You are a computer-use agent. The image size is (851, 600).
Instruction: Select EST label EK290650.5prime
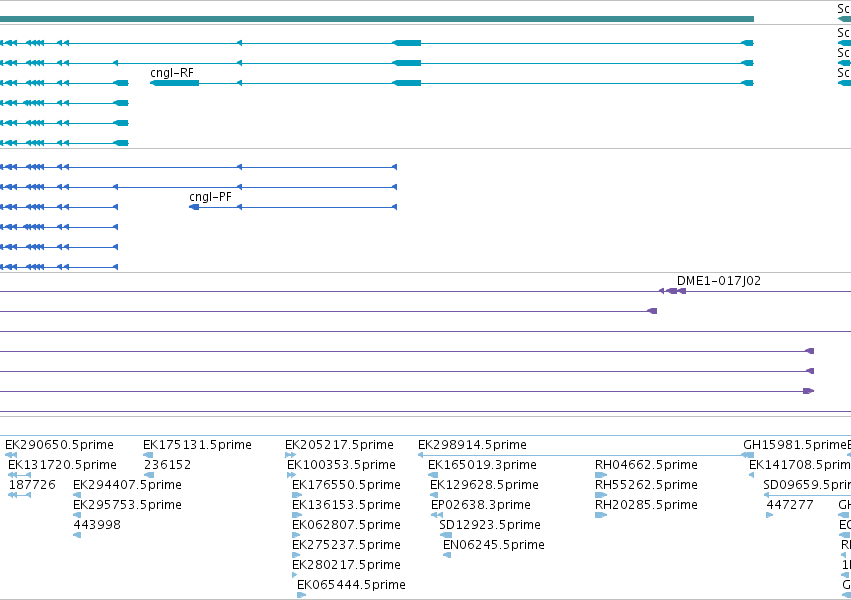59,445
